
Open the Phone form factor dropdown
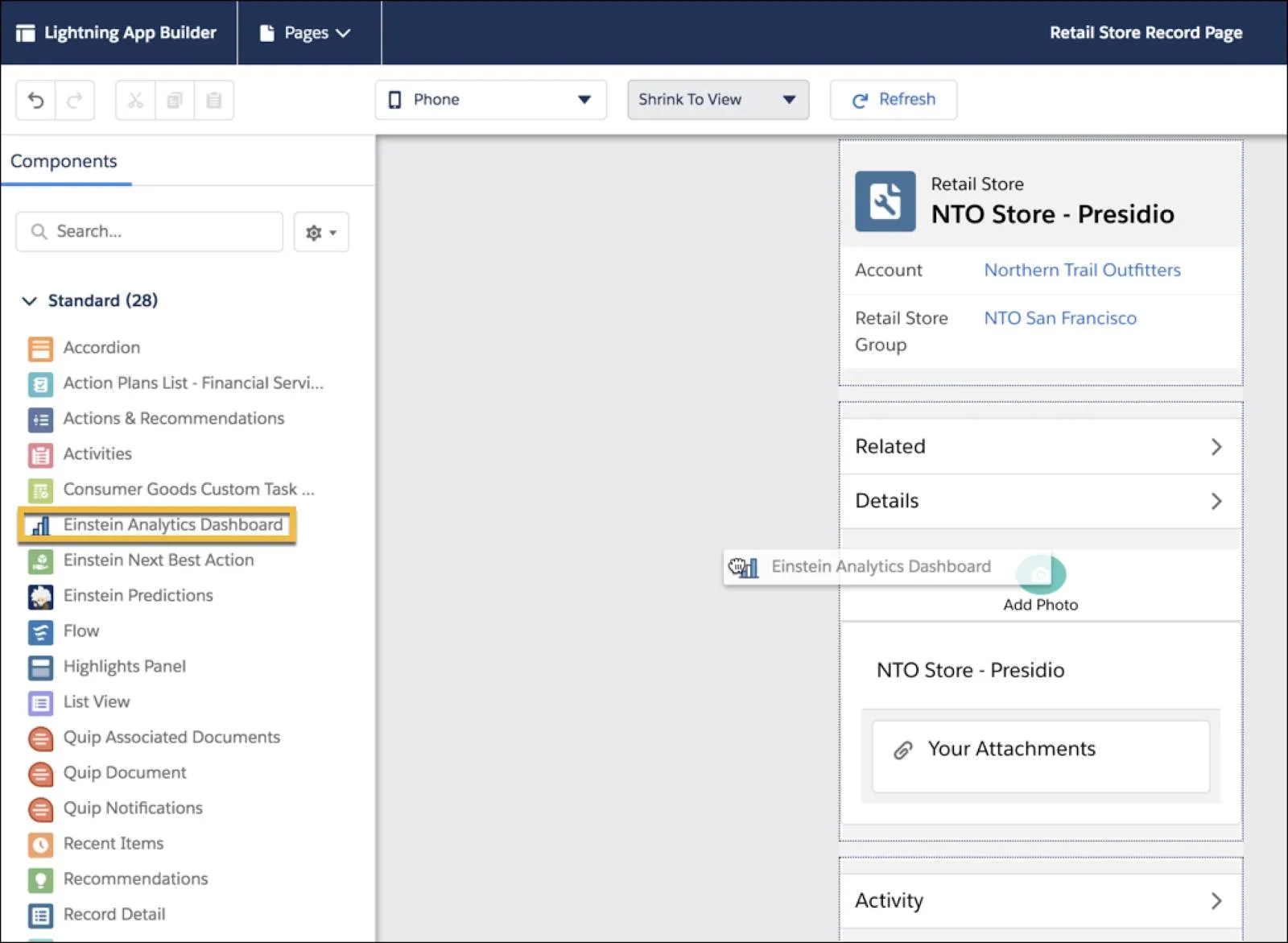pos(490,100)
